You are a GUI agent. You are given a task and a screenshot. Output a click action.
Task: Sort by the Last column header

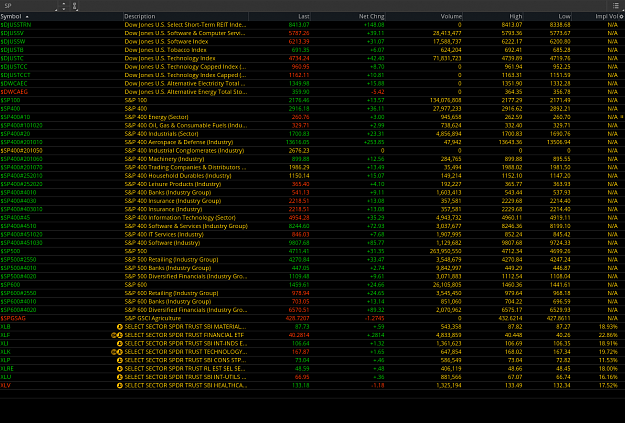(279, 16)
